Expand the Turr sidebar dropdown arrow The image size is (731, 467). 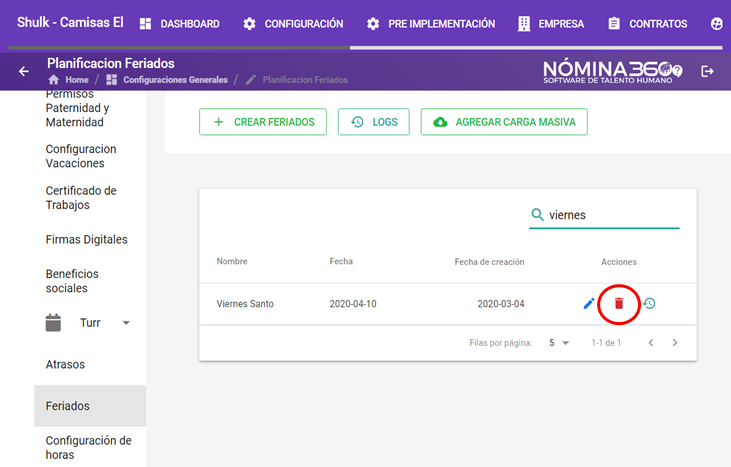[126, 323]
